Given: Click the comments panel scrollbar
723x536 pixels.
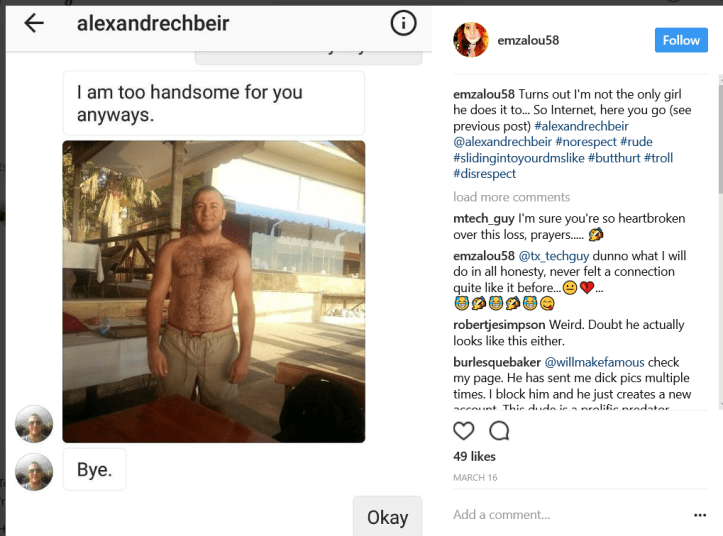Looking at the screenshot, I should coord(718,150).
